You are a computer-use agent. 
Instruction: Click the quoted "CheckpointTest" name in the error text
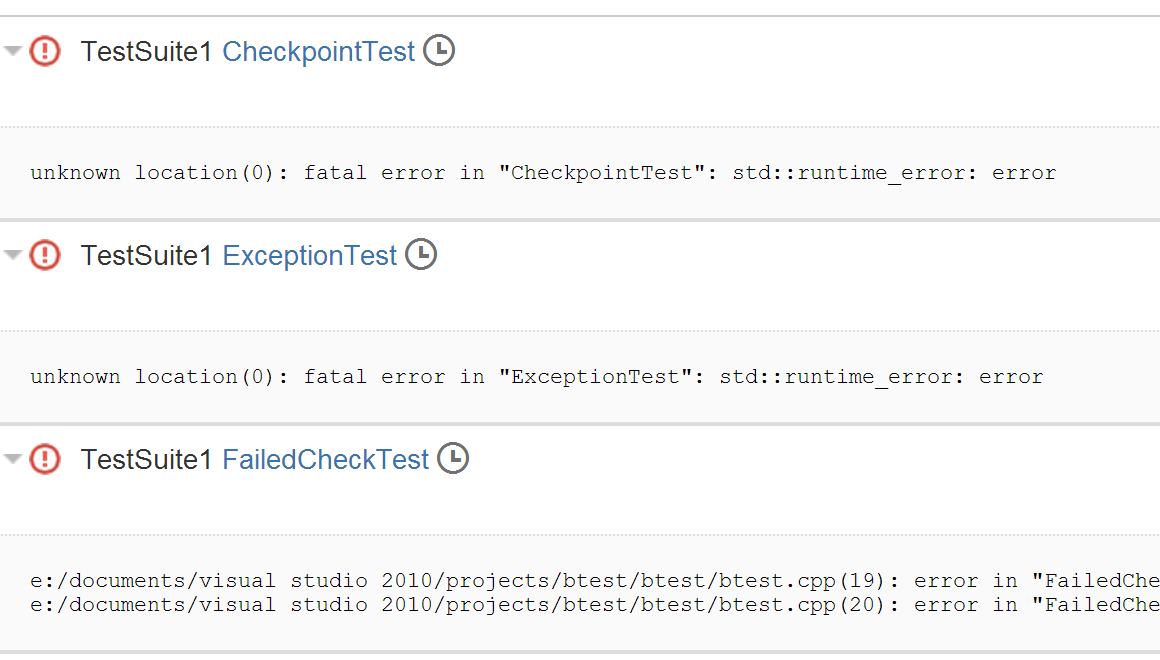pos(602,173)
